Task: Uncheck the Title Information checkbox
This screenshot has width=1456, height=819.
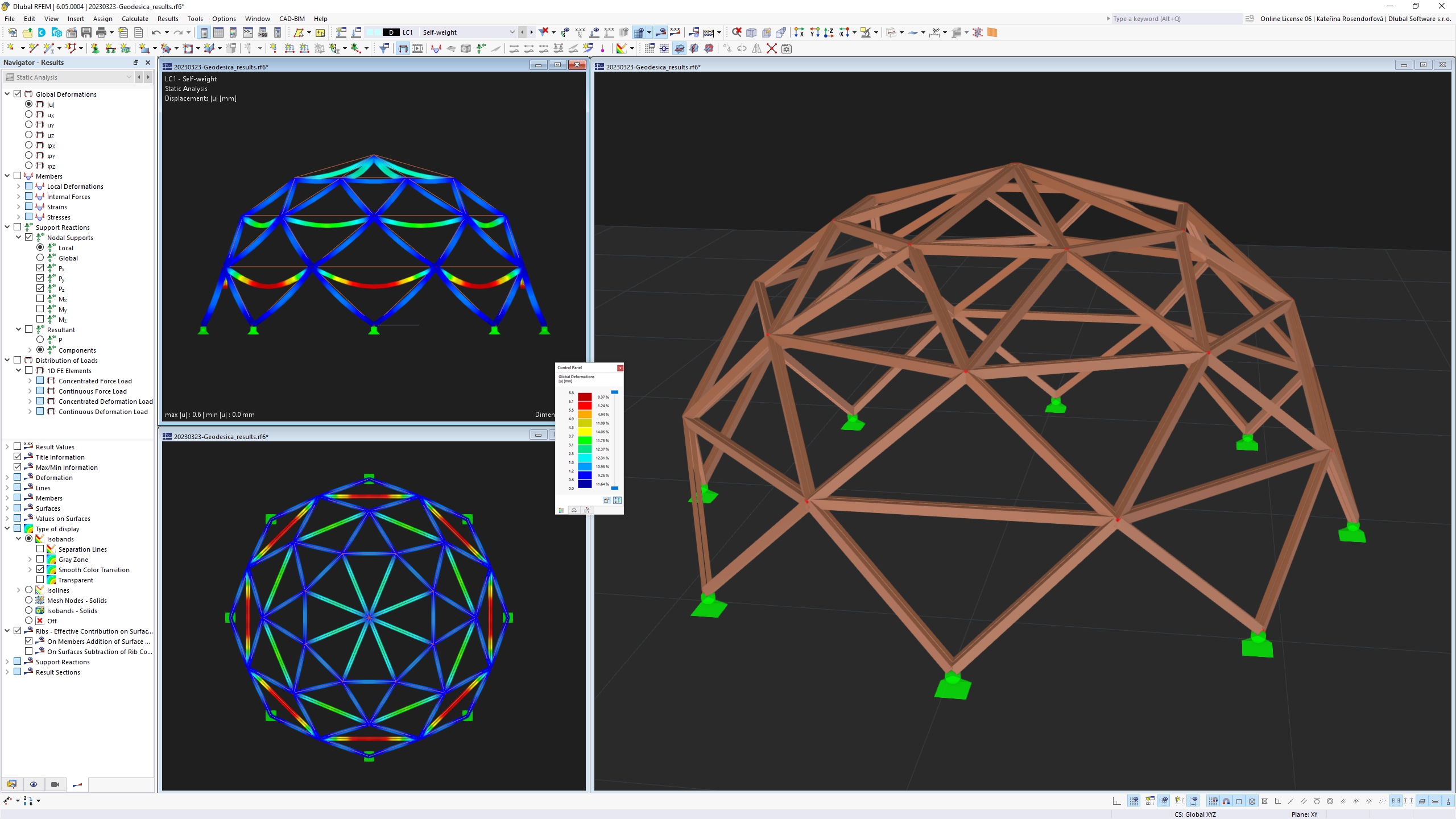Action: [x=18, y=457]
